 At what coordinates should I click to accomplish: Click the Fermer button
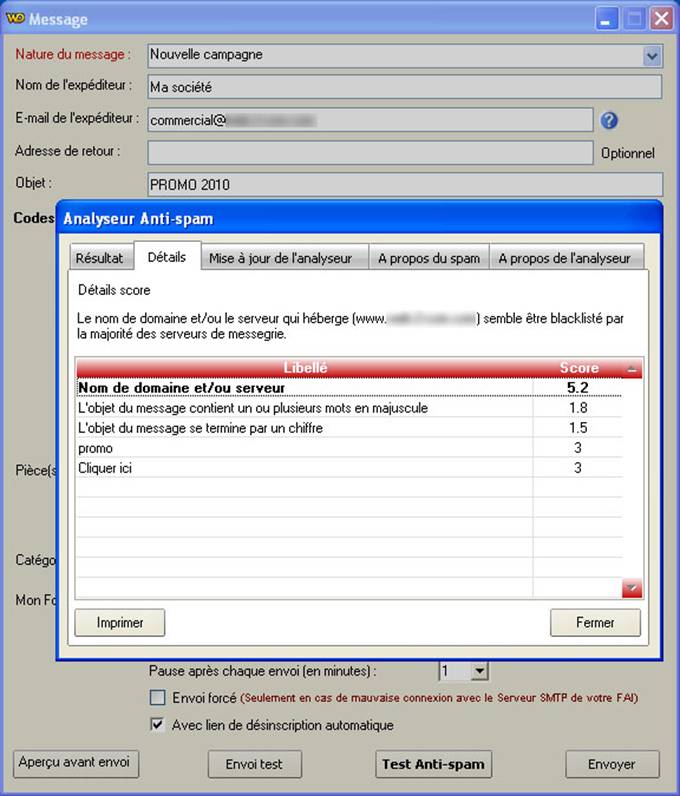[x=595, y=622]
